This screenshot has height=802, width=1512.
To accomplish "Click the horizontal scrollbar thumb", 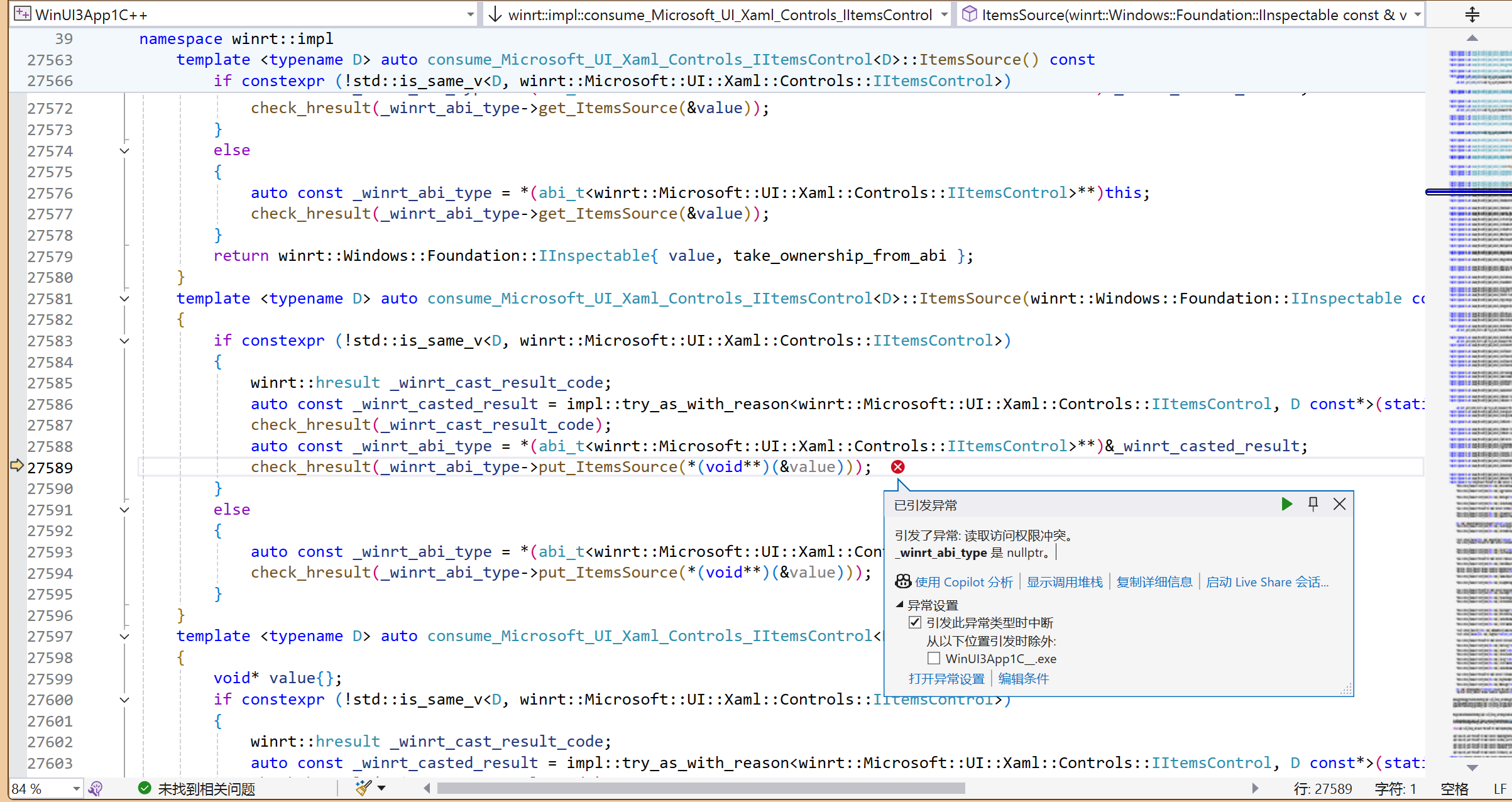I will tap(701, 788).
